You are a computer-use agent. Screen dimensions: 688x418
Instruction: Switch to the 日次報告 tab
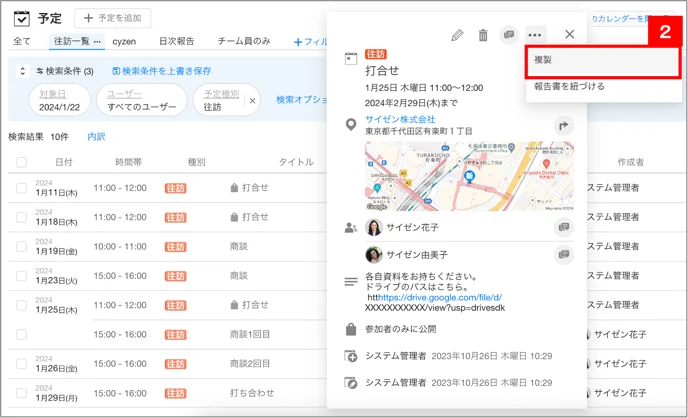(x=176, y=41)
